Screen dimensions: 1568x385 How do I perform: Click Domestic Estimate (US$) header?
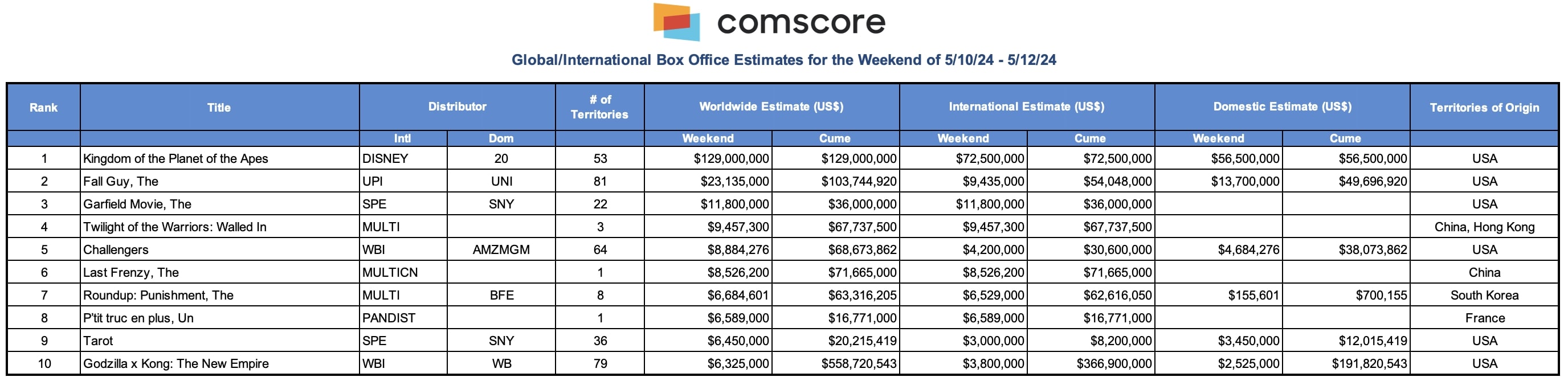click(x=1282, y=107)
